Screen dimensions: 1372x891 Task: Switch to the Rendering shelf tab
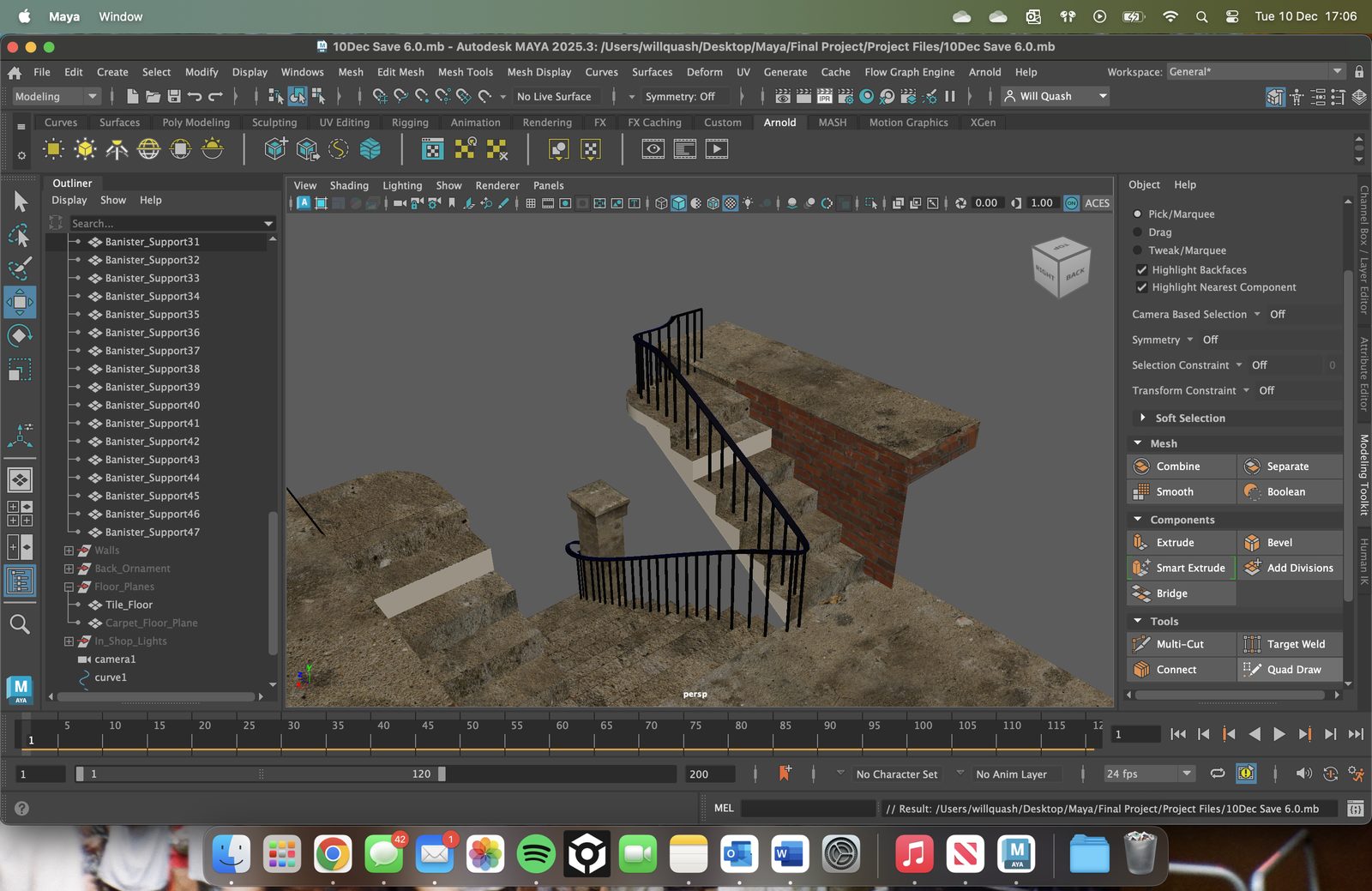(547, 123)
